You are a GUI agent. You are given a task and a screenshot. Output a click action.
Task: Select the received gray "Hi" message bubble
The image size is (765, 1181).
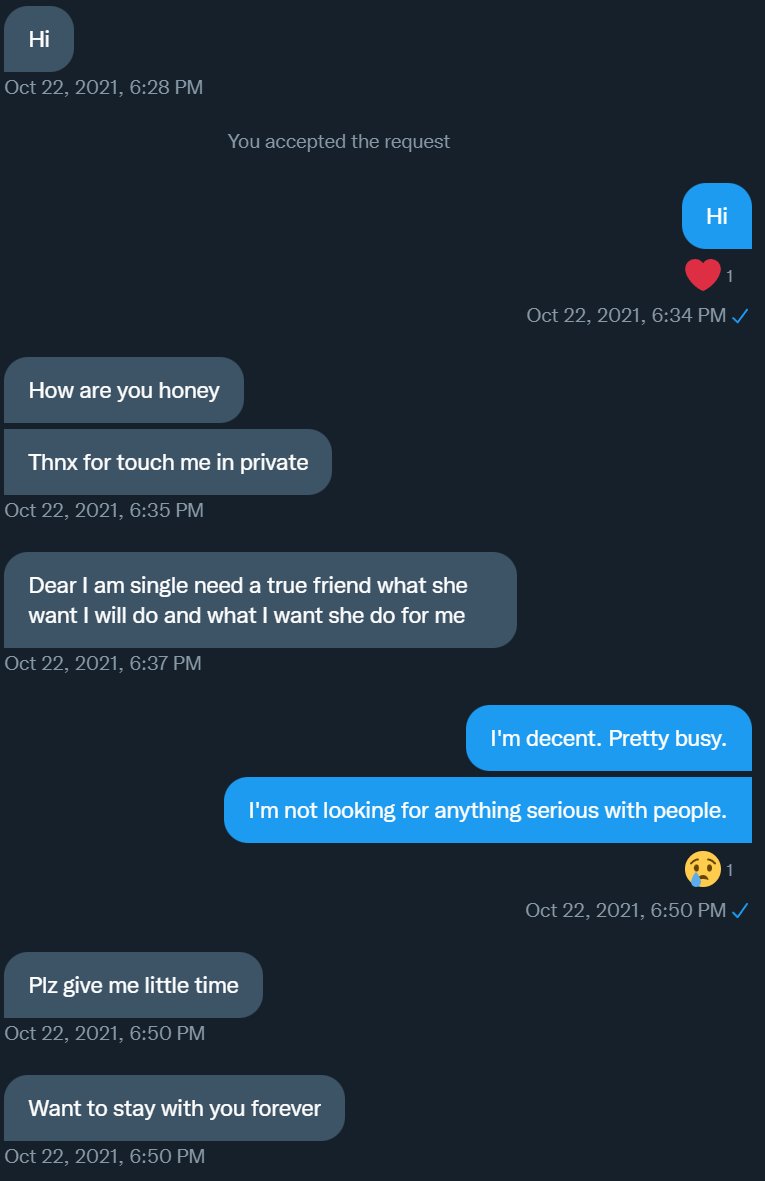click(39, 39)
